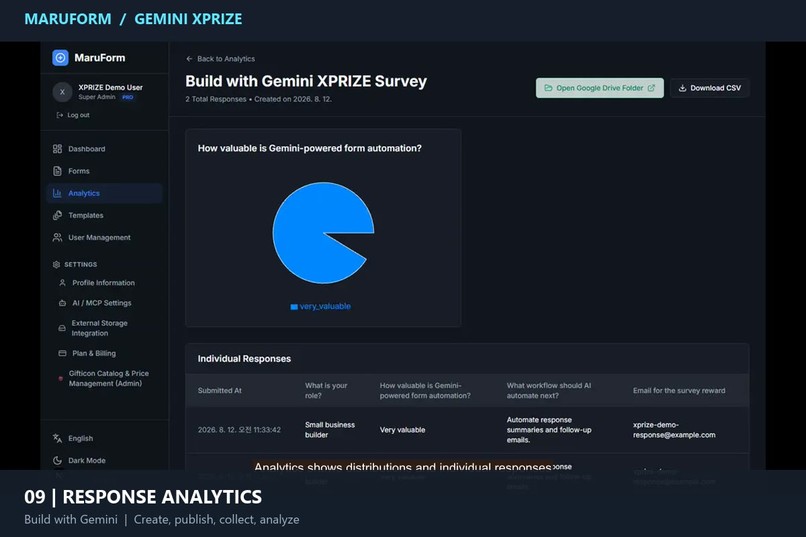This screenshot has width=806, height=537.
Task: Click the Log out arrow icon
Action: [x=60, y=115]
